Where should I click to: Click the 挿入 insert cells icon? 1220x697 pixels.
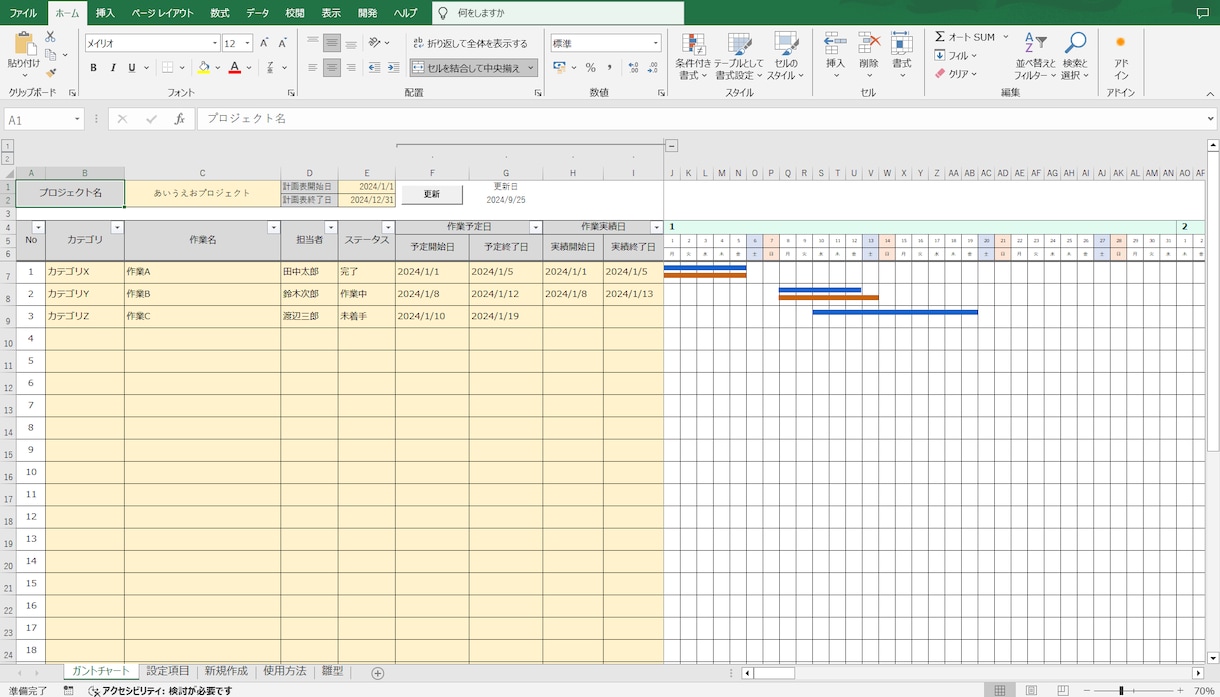click(835, 43)
